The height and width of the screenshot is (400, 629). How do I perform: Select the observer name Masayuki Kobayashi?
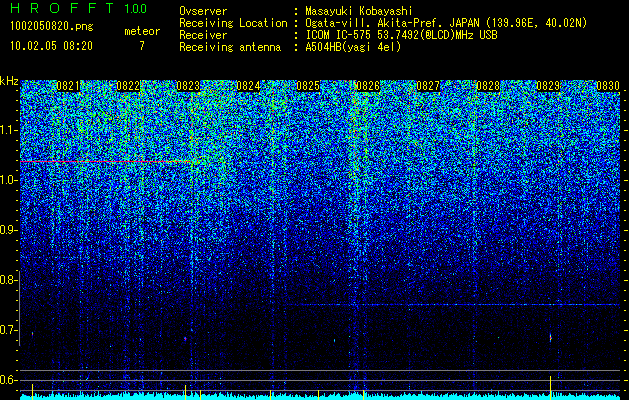coord(359,11)
